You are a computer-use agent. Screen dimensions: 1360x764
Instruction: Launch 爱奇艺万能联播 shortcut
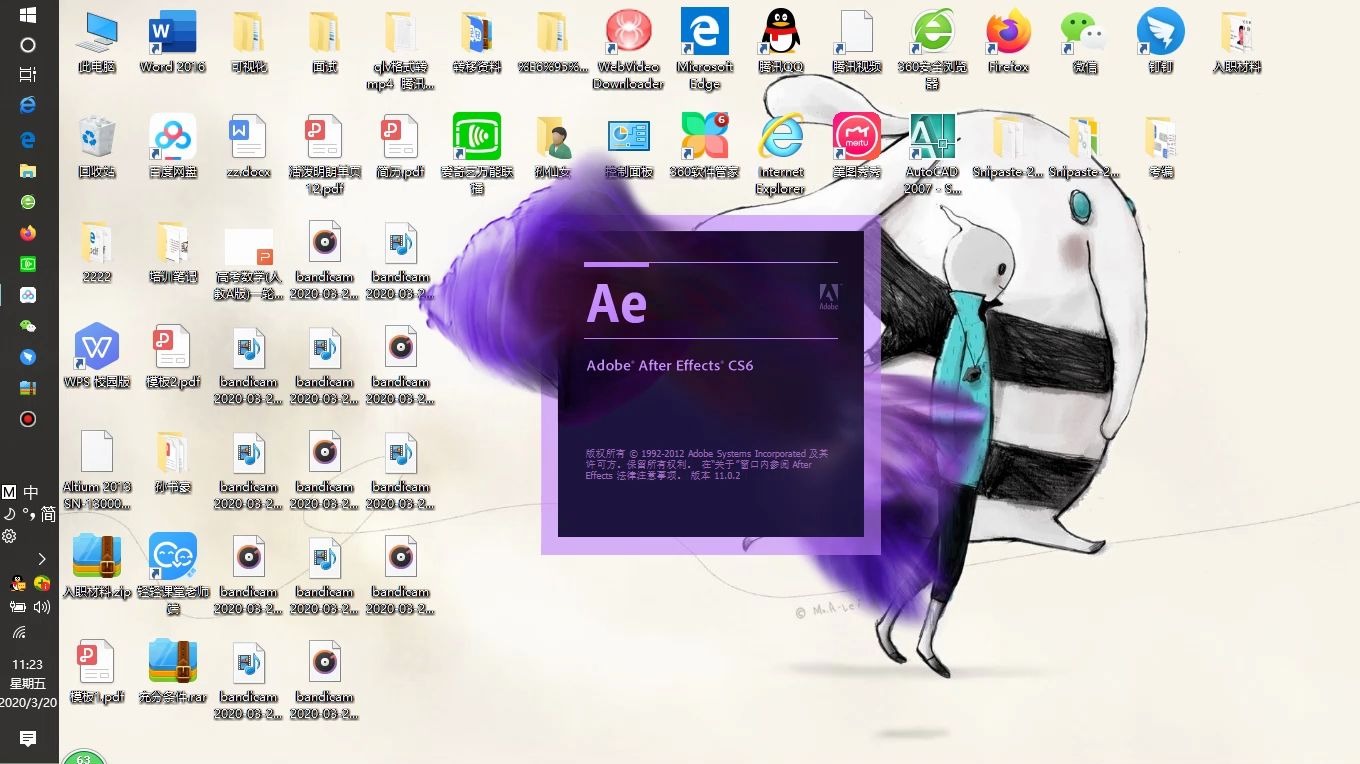[477, 154]
